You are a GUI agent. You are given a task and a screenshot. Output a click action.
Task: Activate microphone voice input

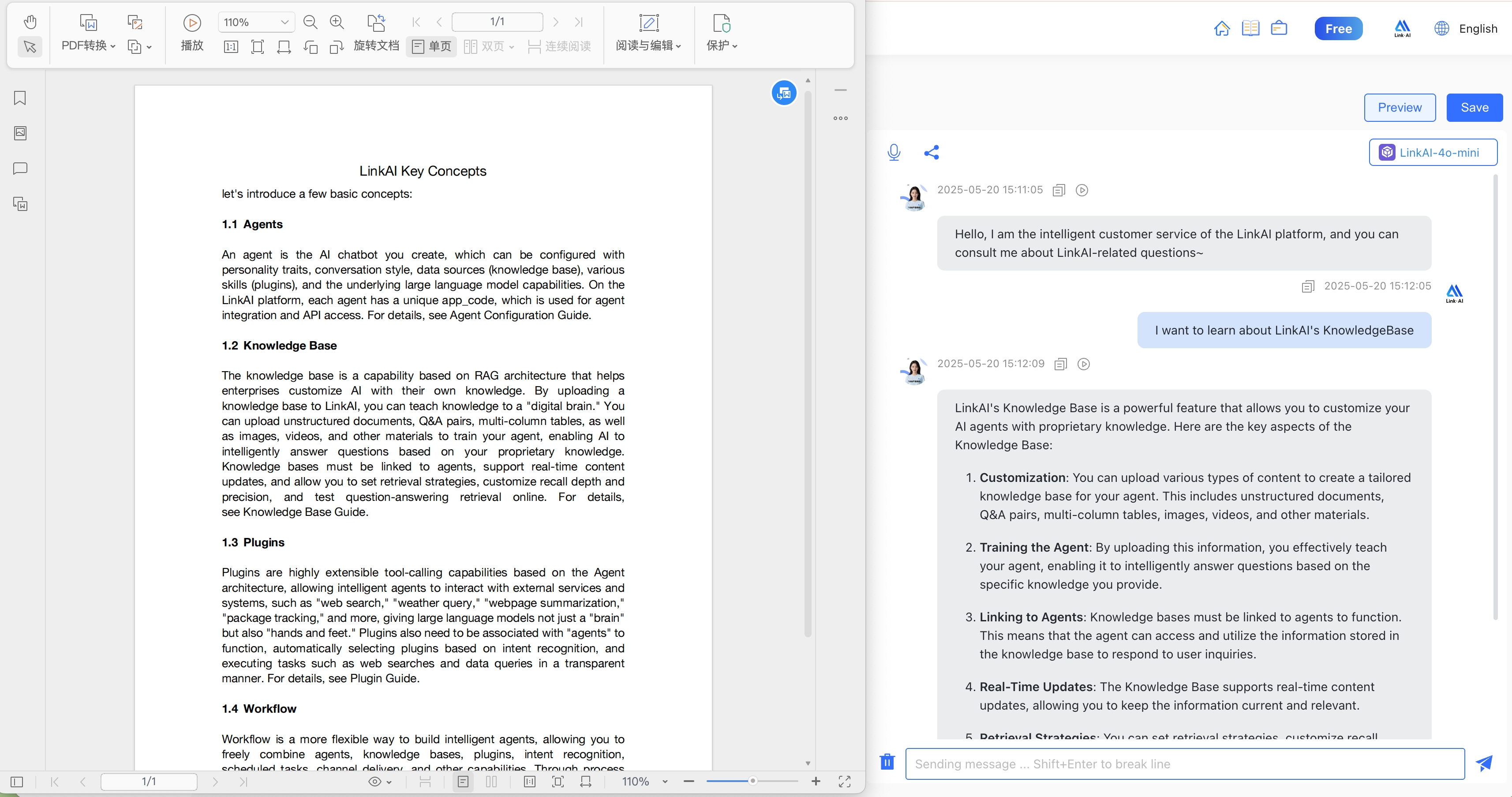(893, 152)
